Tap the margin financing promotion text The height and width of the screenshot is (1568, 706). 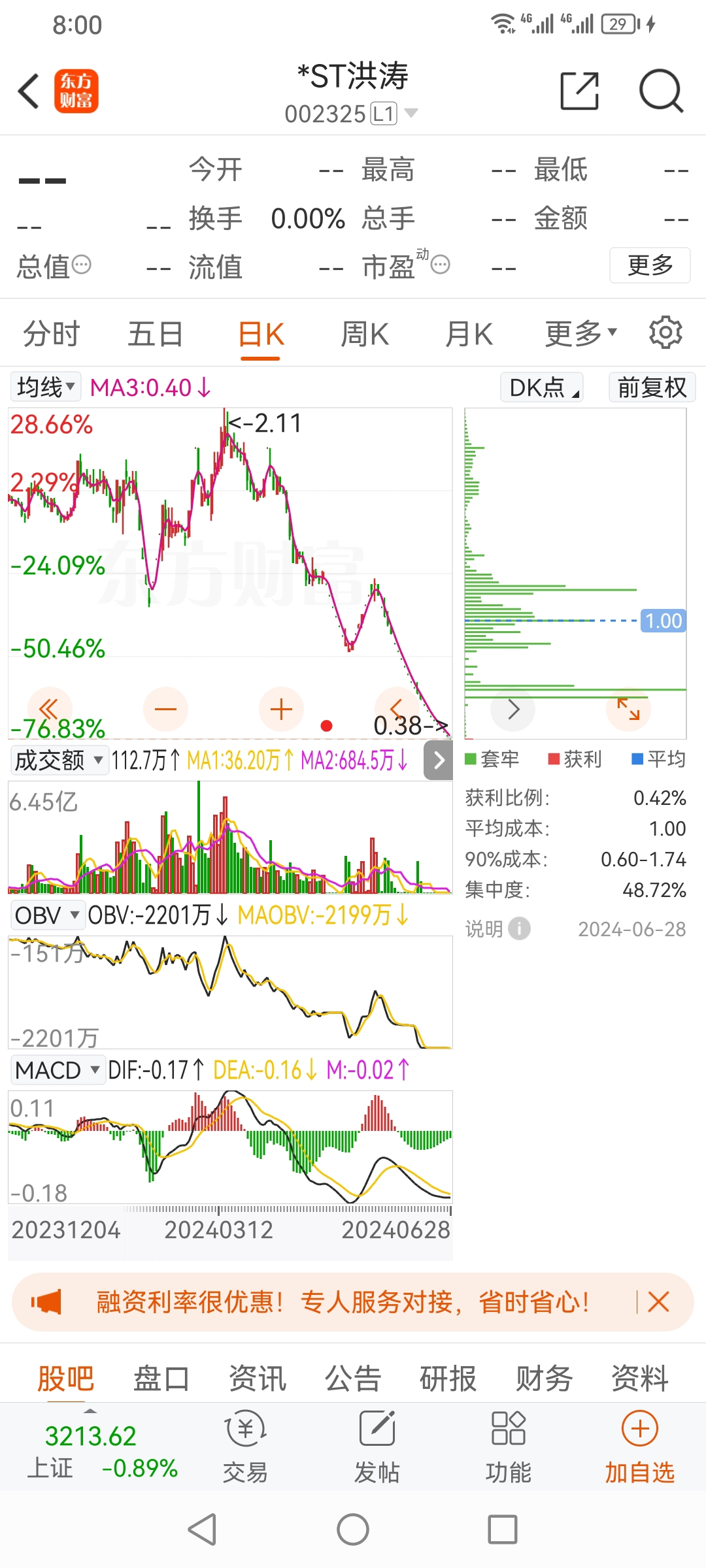(343, 1302)
